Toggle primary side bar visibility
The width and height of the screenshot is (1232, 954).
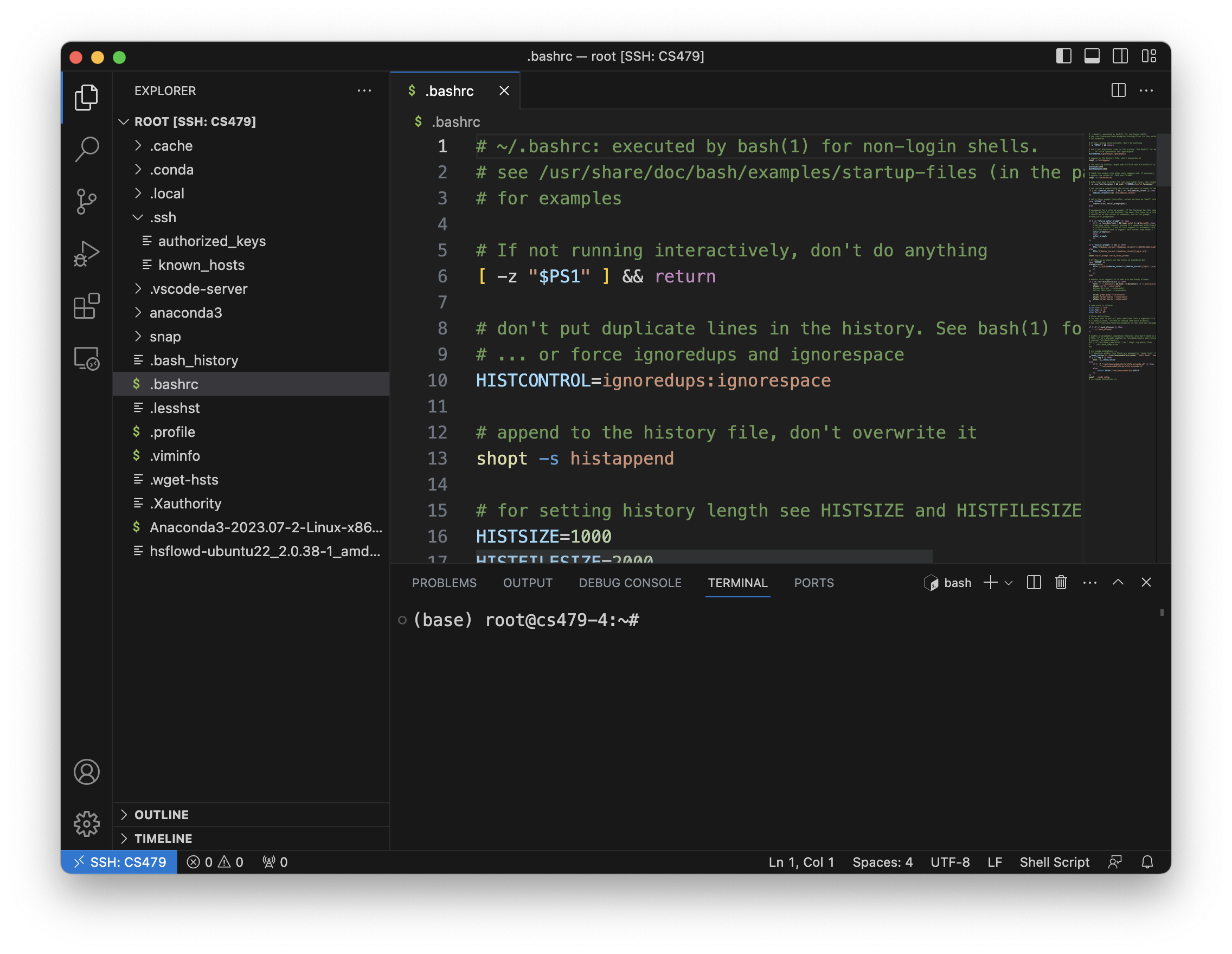coord(1063,56)
